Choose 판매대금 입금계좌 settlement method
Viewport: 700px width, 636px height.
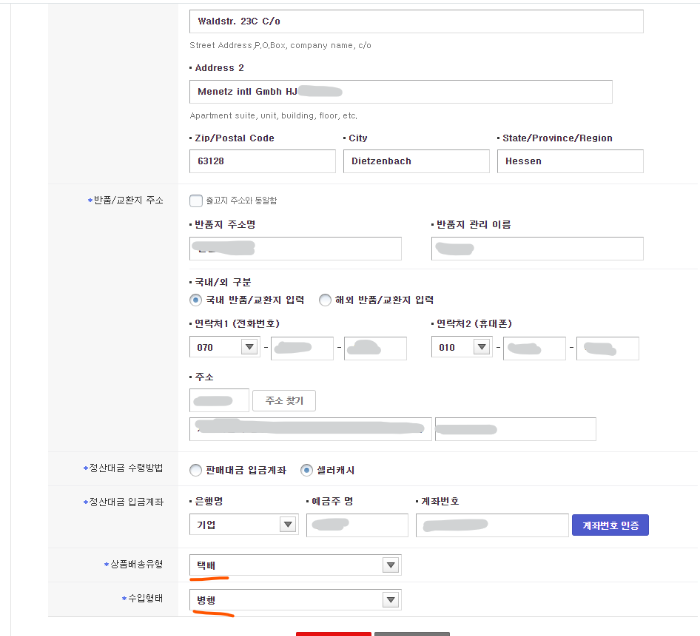point(196,470)
